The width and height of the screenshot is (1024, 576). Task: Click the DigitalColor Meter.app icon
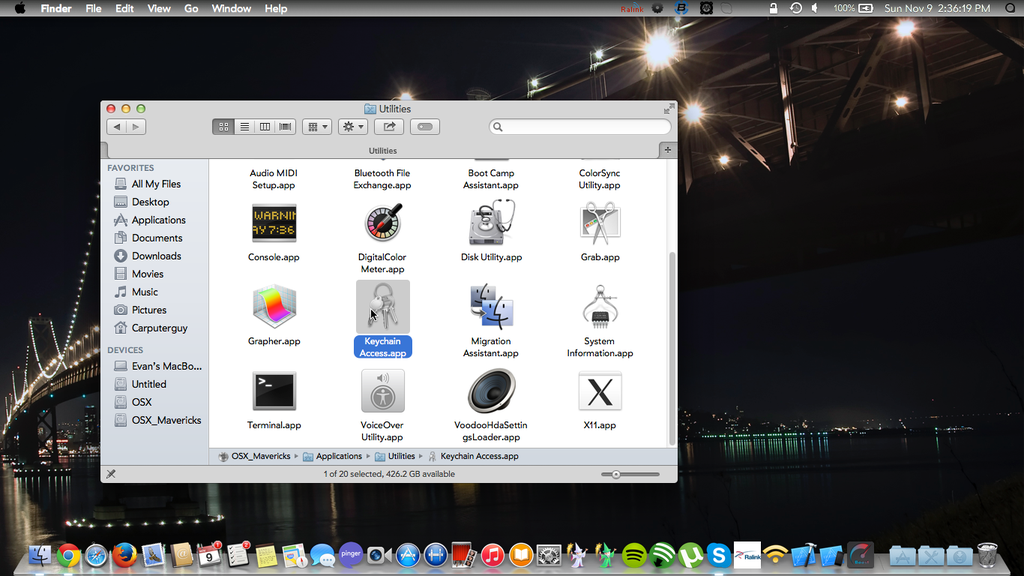point(382,223)
